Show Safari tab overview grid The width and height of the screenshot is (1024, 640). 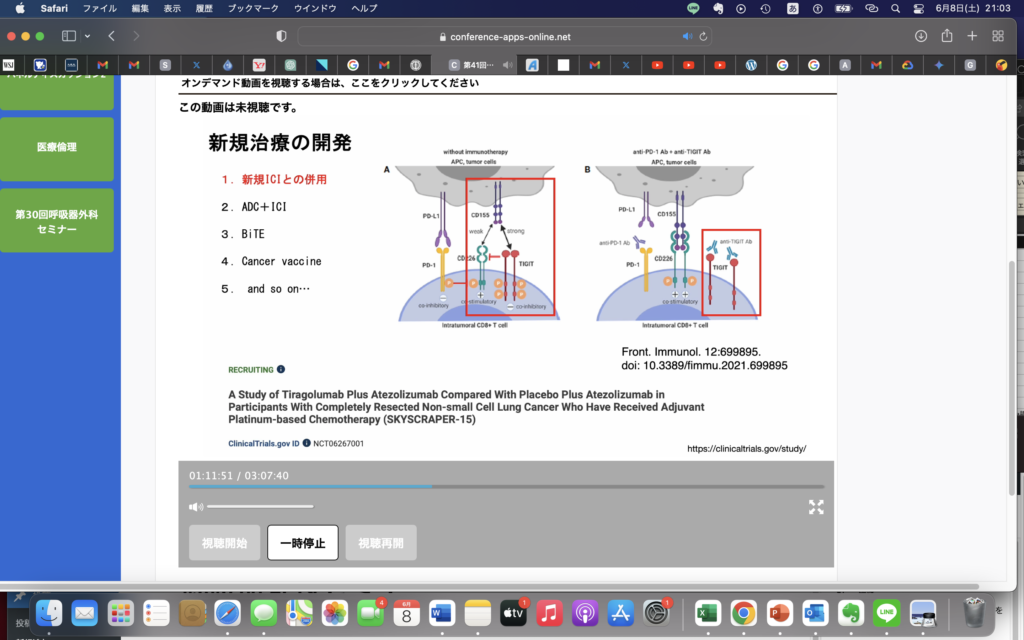click(x=998, y=36)
